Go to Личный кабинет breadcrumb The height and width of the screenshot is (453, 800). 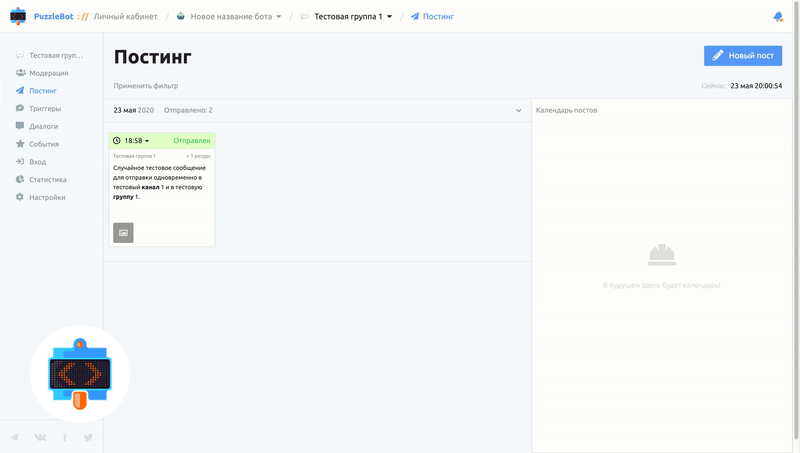tap(126, 16)
